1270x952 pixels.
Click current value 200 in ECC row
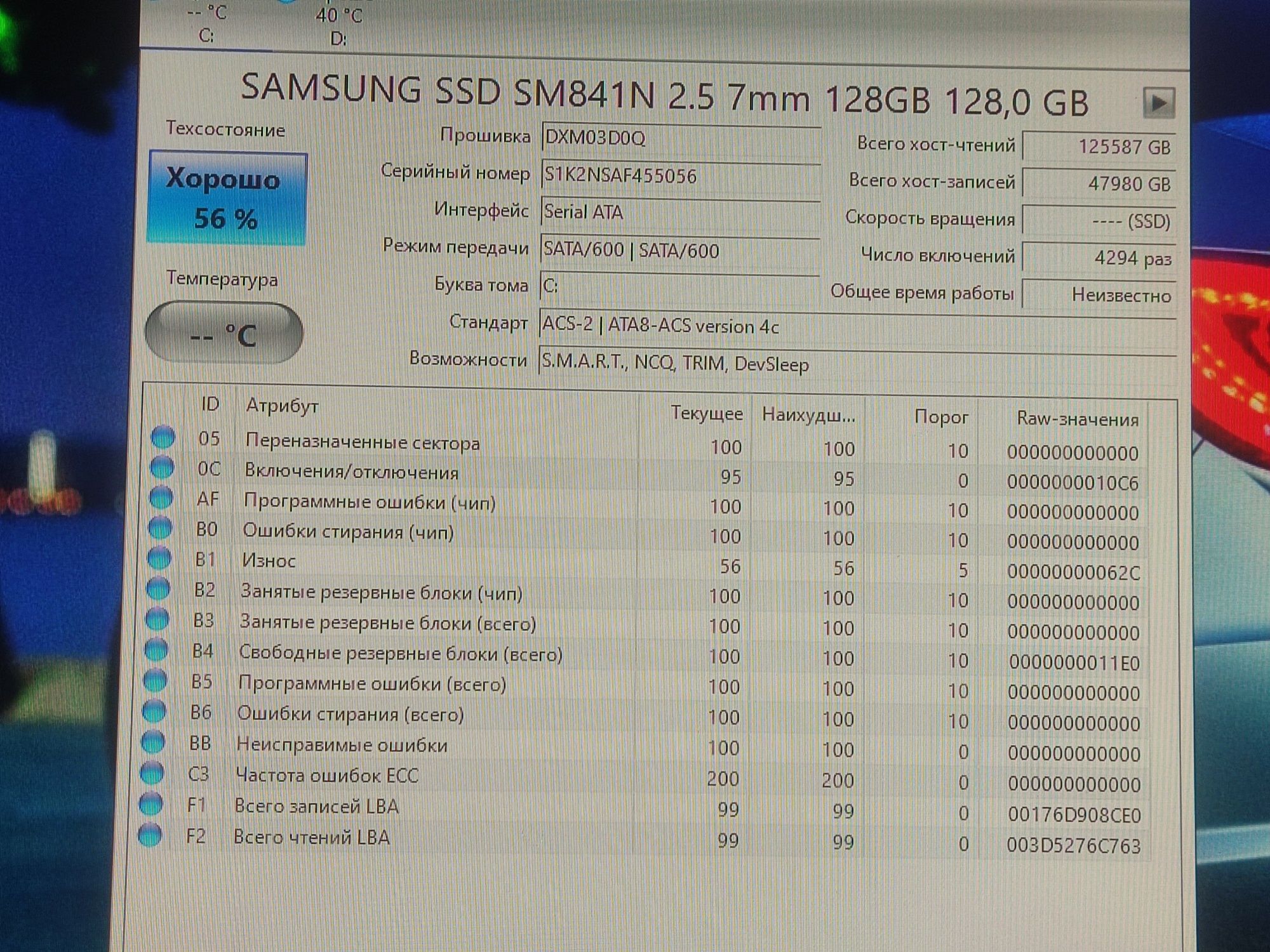click(x=723, y=779)
